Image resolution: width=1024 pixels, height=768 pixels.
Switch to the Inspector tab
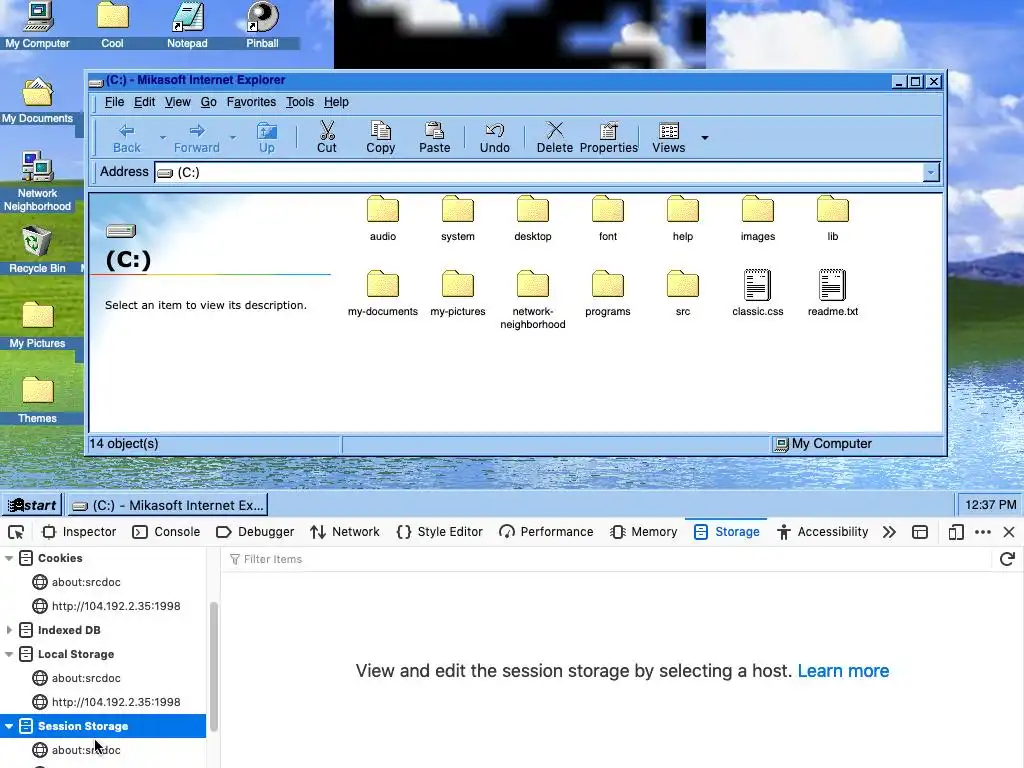click(79, 532)
